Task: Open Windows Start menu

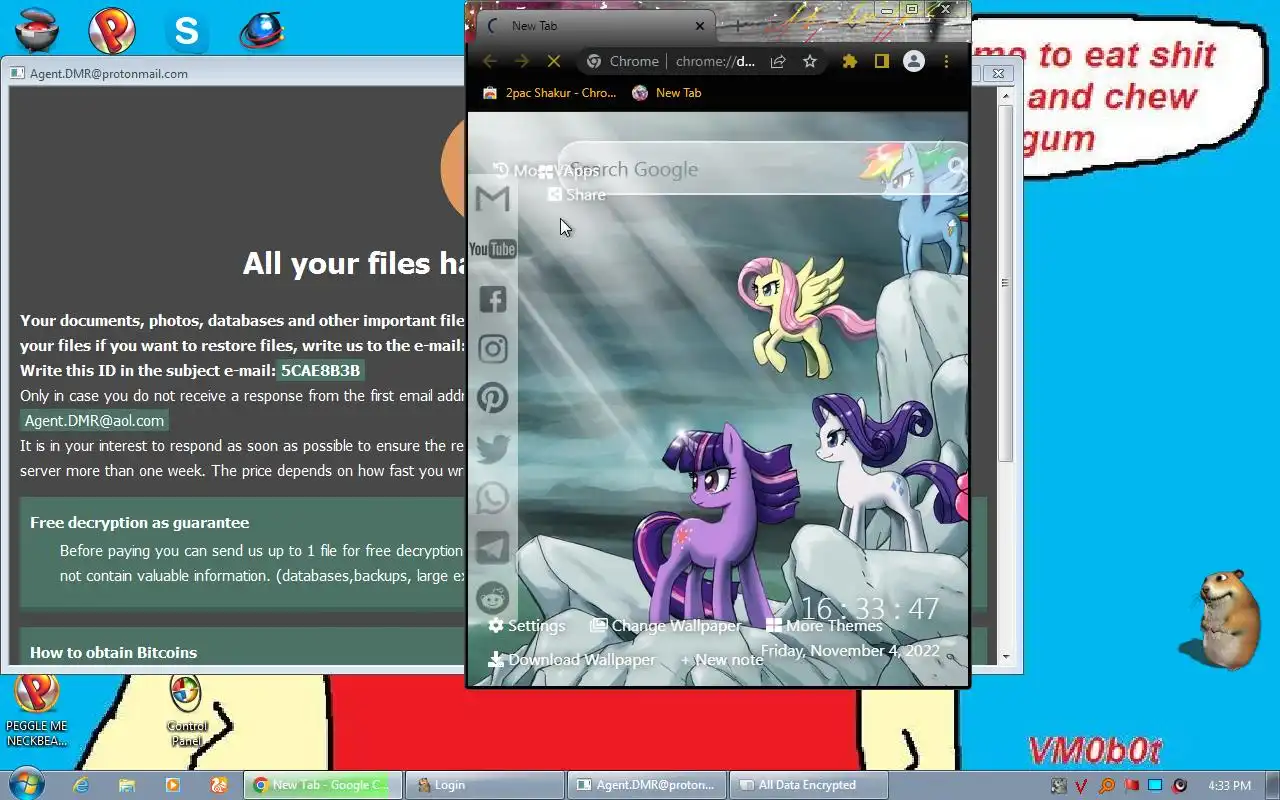Action: pyautogui.click(x=26, y=784)
